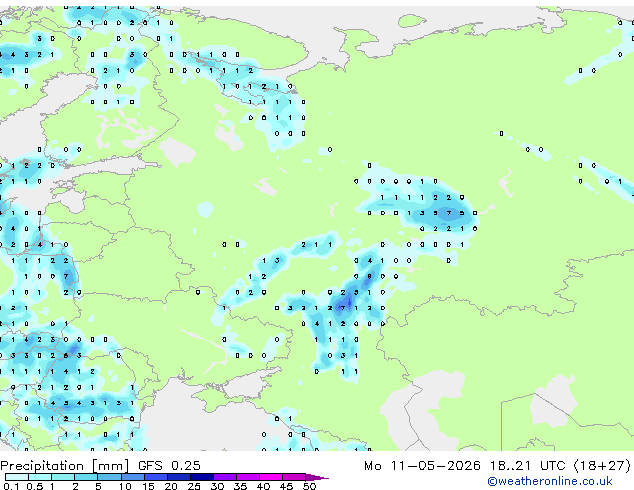Click the 'Mo 11-05-2026' date text
Viewport: 634px width, 490px height.
click(x=423, y=466)
